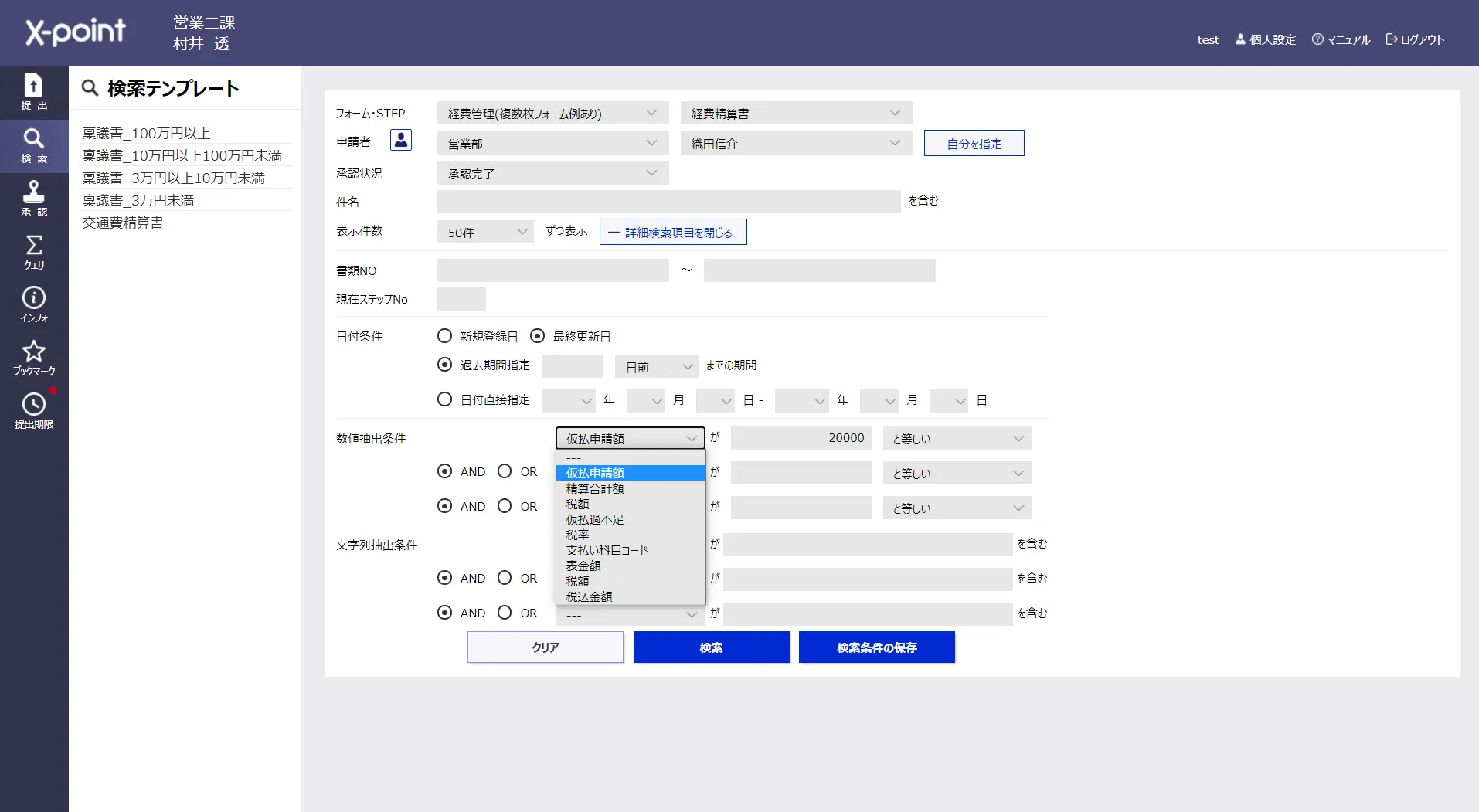
Task: Open the 交通費精算書 search template
Action: tap(123, 223)
